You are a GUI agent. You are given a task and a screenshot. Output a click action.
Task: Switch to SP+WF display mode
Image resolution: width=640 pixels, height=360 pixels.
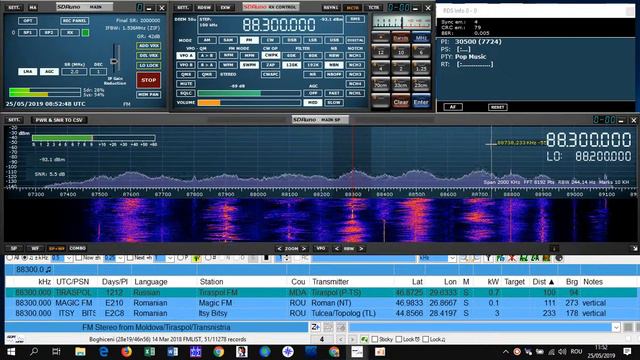56,248
